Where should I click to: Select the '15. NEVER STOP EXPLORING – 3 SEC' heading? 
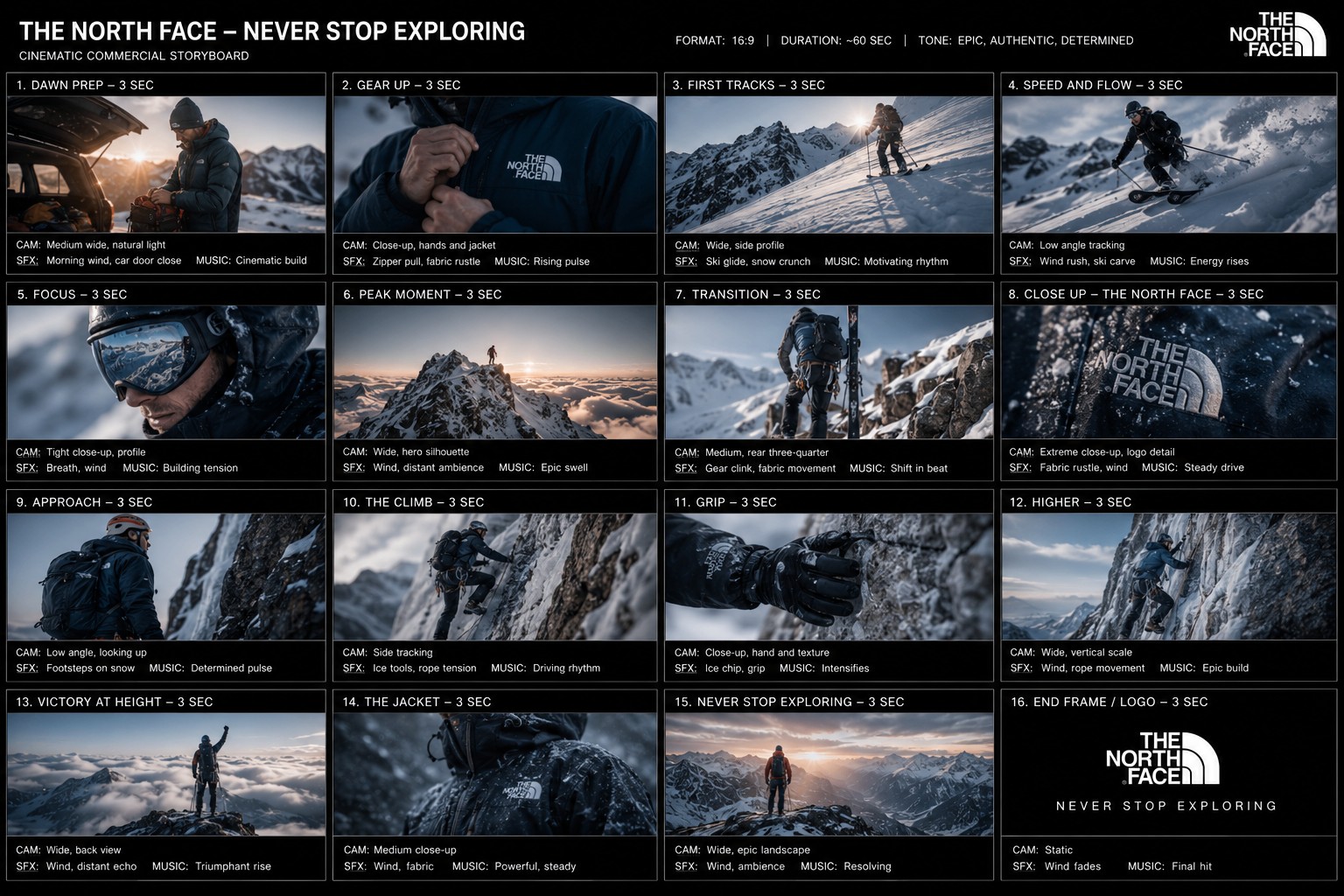coord(789,702)
